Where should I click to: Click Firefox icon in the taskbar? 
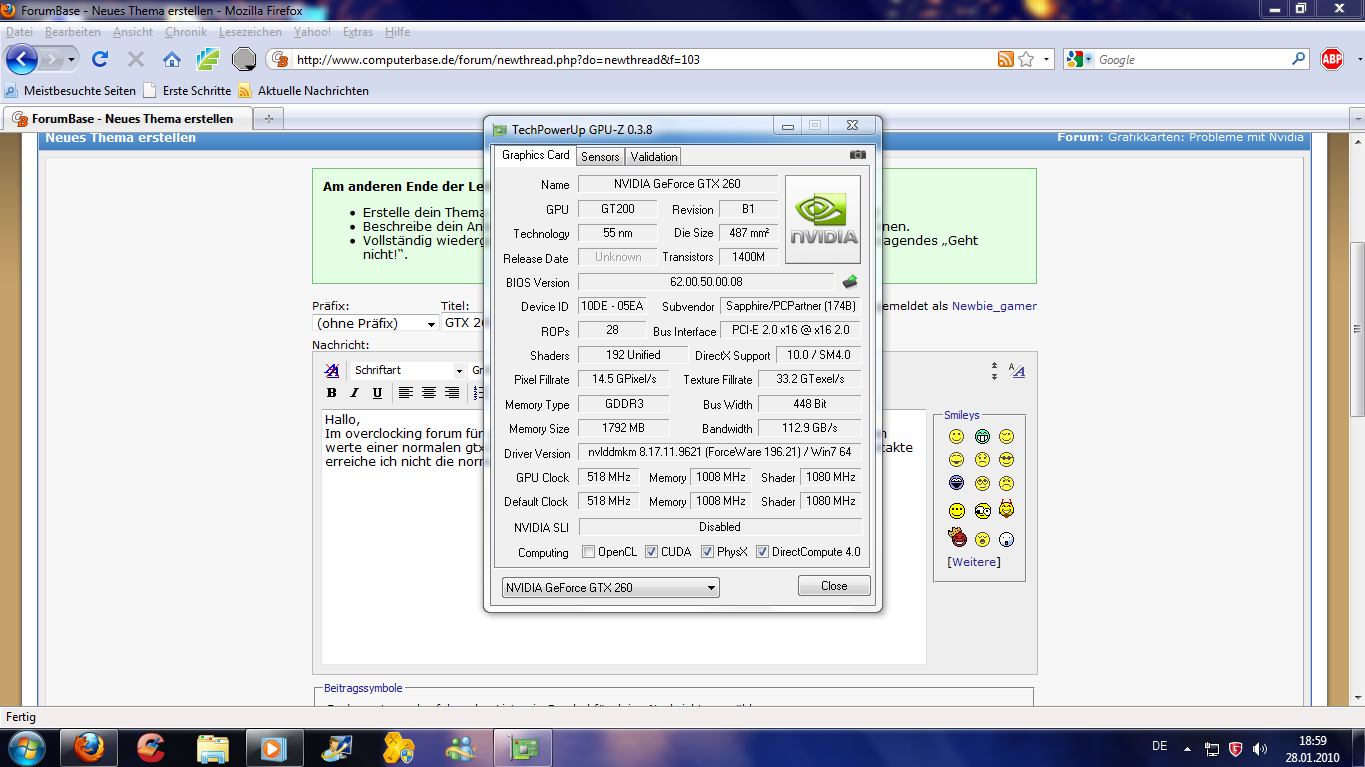click(x=90, y=747)
